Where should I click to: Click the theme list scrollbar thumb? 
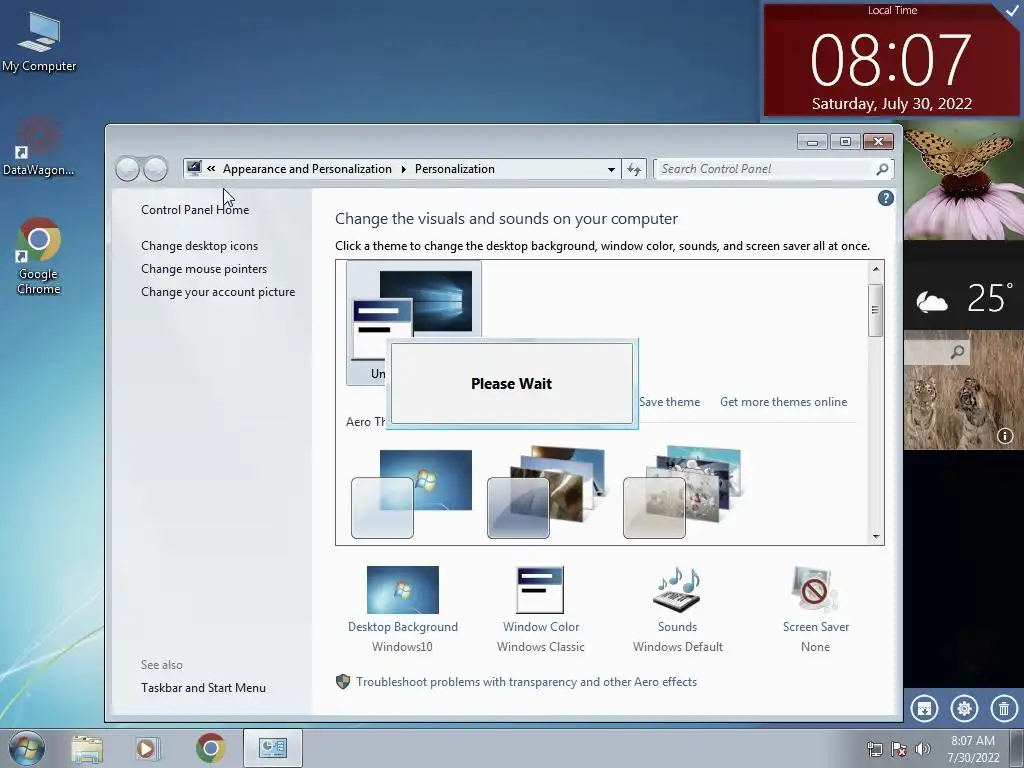[x=876, y=310]
